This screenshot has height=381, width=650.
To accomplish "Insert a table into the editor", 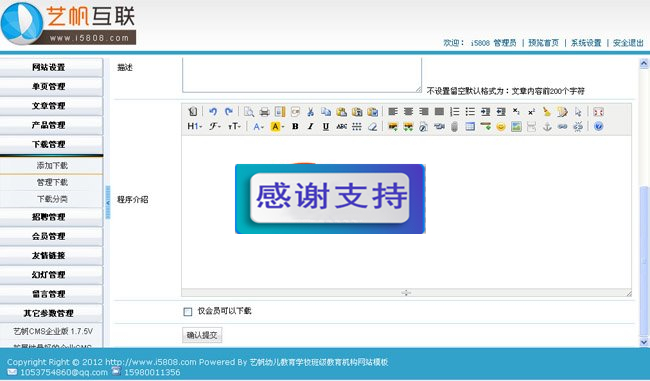I will pos(470,126).
